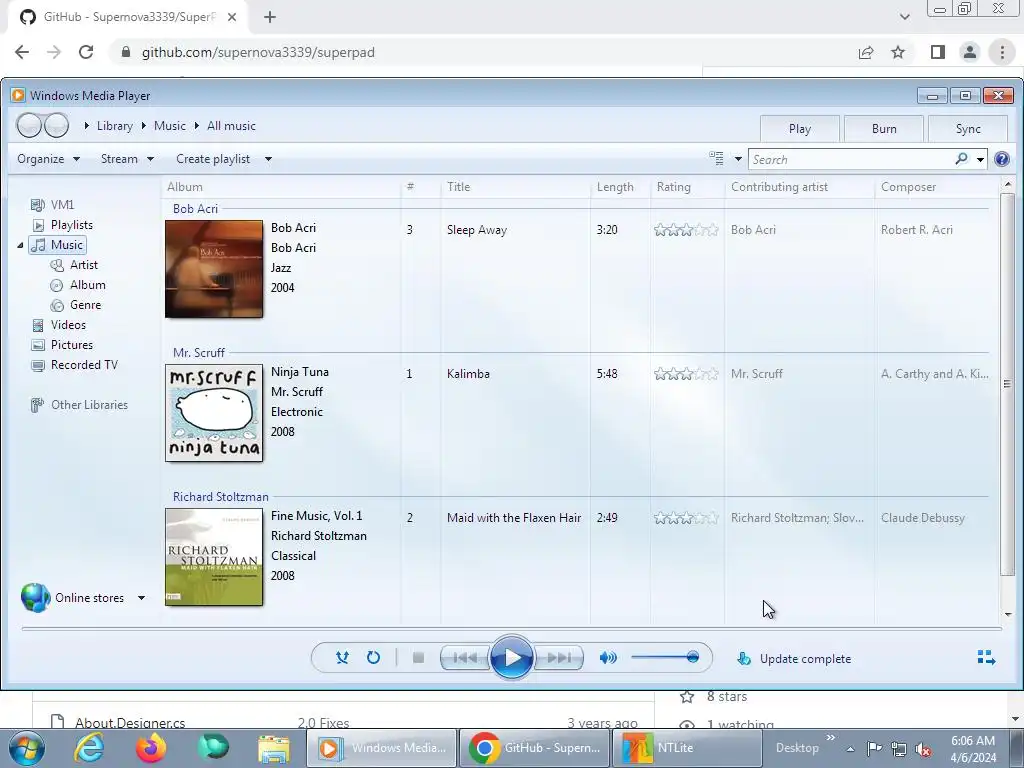Select the Kalimba track
Screen dimensions: 1024x768
coord(468,374)
